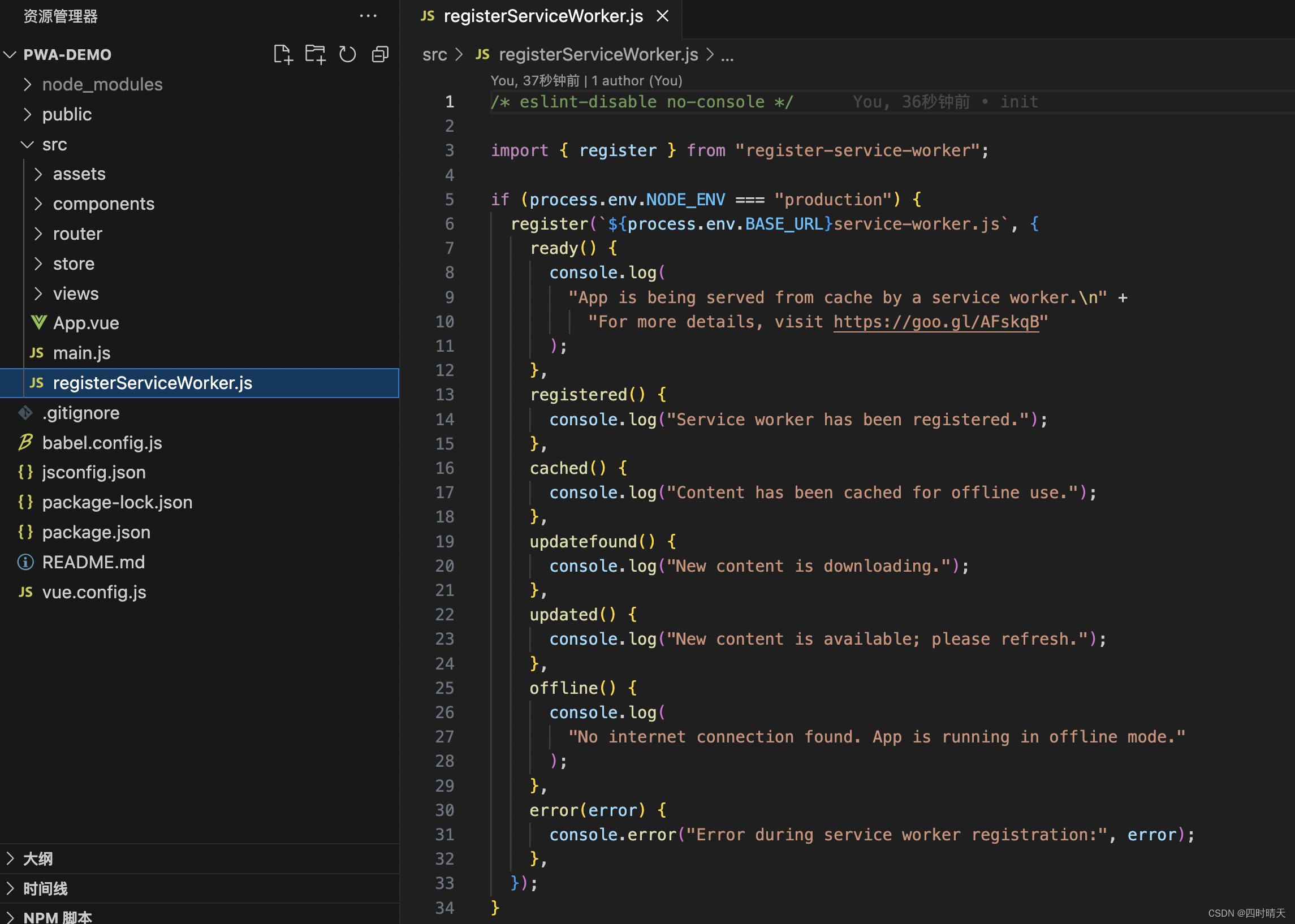Click the "register-service-worker" import string
This screenshot has height=924, width=1295.
pos(857,151)
